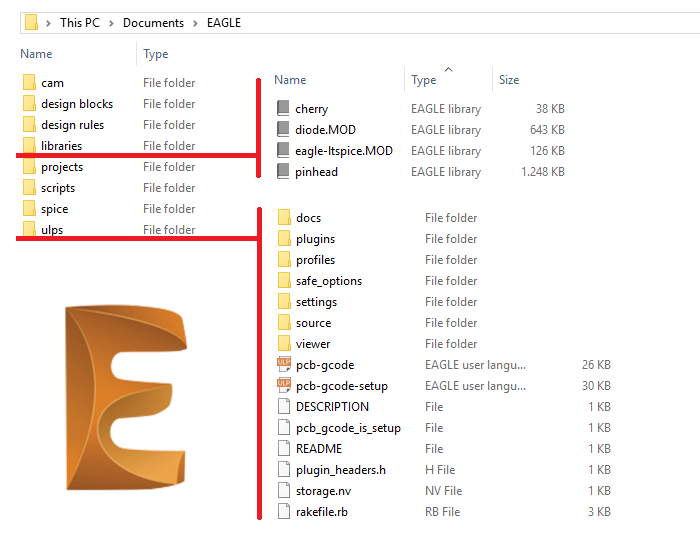This screenshot has width=700, height=550.
Task: Click the profiles folder icon
Action: [x=284, y=259]
